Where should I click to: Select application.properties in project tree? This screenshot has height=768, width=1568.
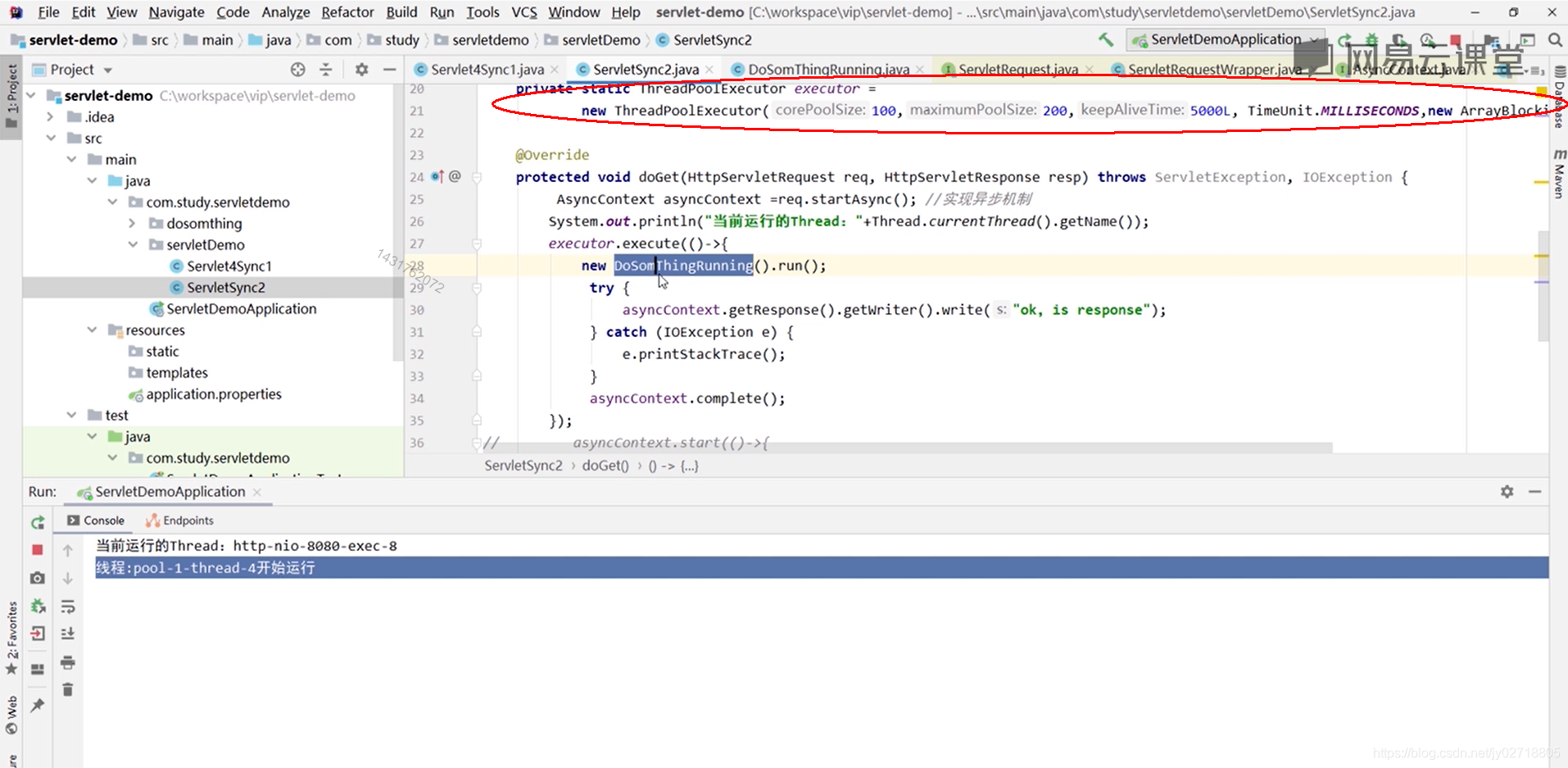click(213, 394)
